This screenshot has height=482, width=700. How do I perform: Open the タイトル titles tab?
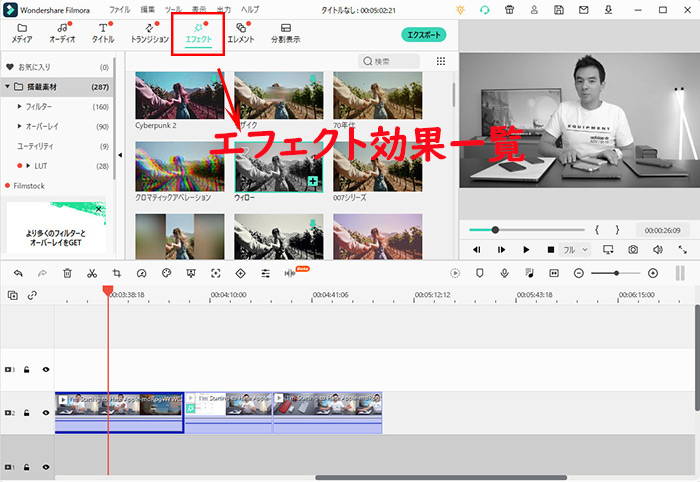click(x=103, y=33)
